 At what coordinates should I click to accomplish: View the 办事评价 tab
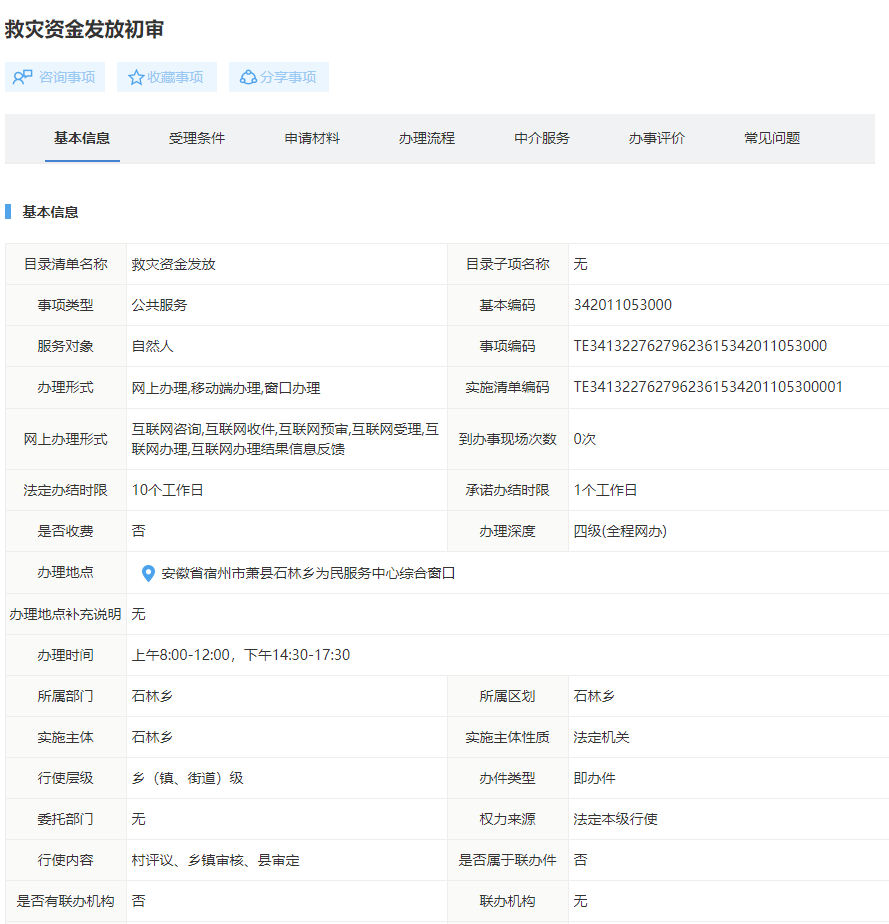657,138
